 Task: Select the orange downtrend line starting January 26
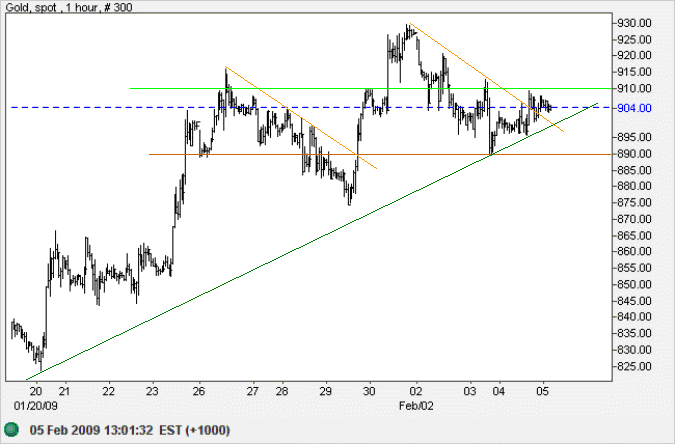(x=301, y=118)
